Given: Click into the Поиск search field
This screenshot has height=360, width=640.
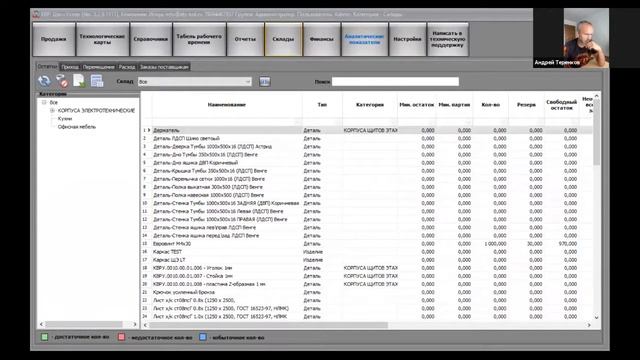Looking at the screenshot, I should 395,82.
